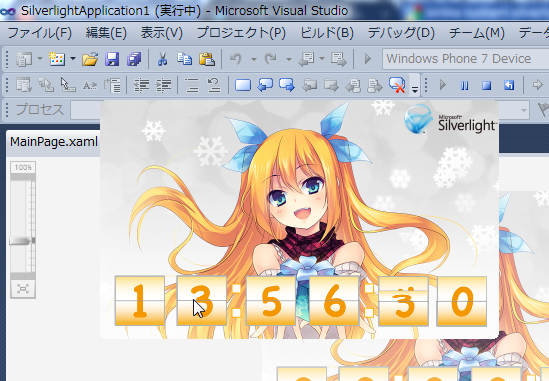
Task: Click the Display Quick Info icon
Action: point(68,85)
